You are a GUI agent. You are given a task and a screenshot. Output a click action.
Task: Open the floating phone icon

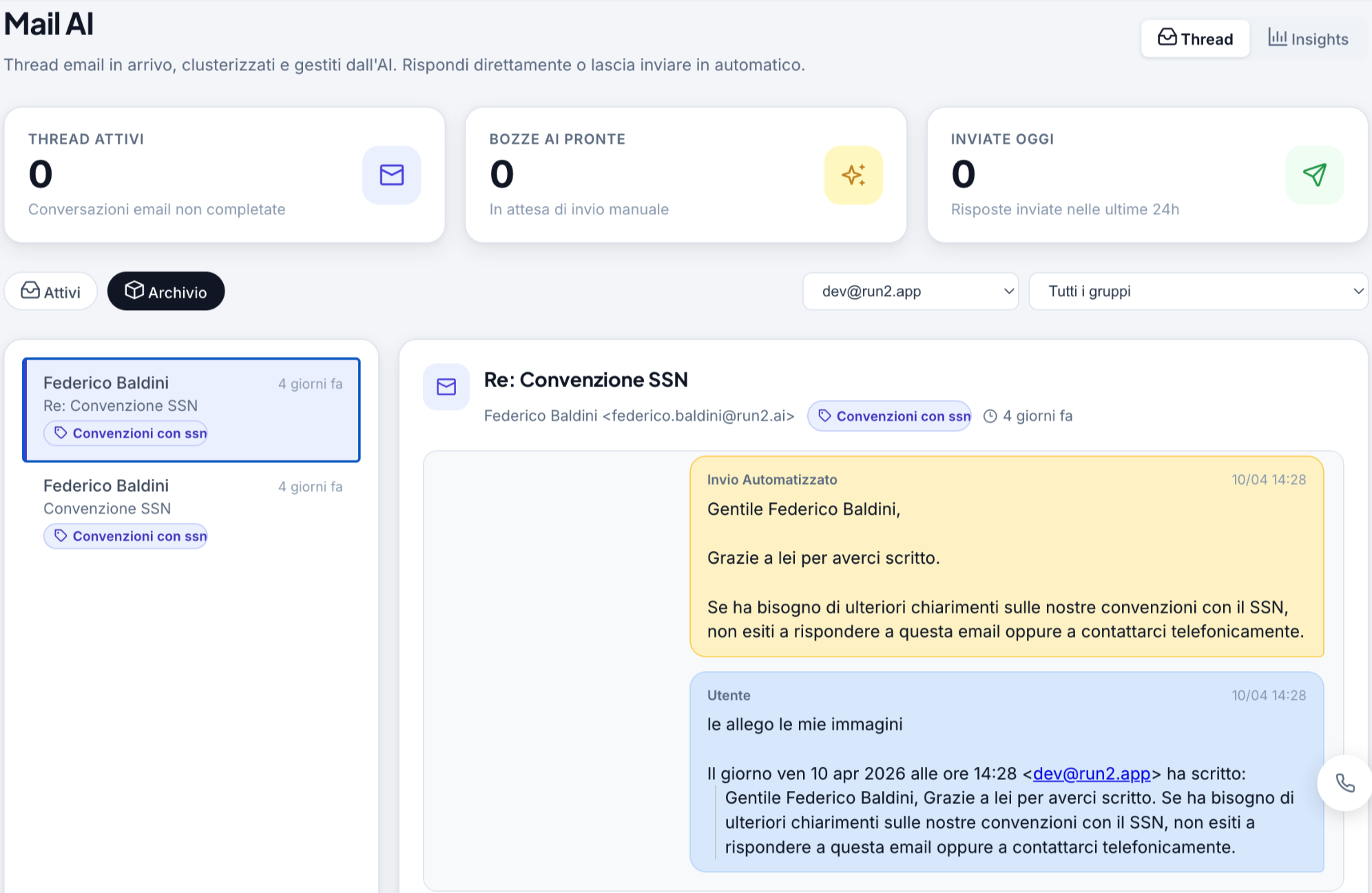[1344, 783]
